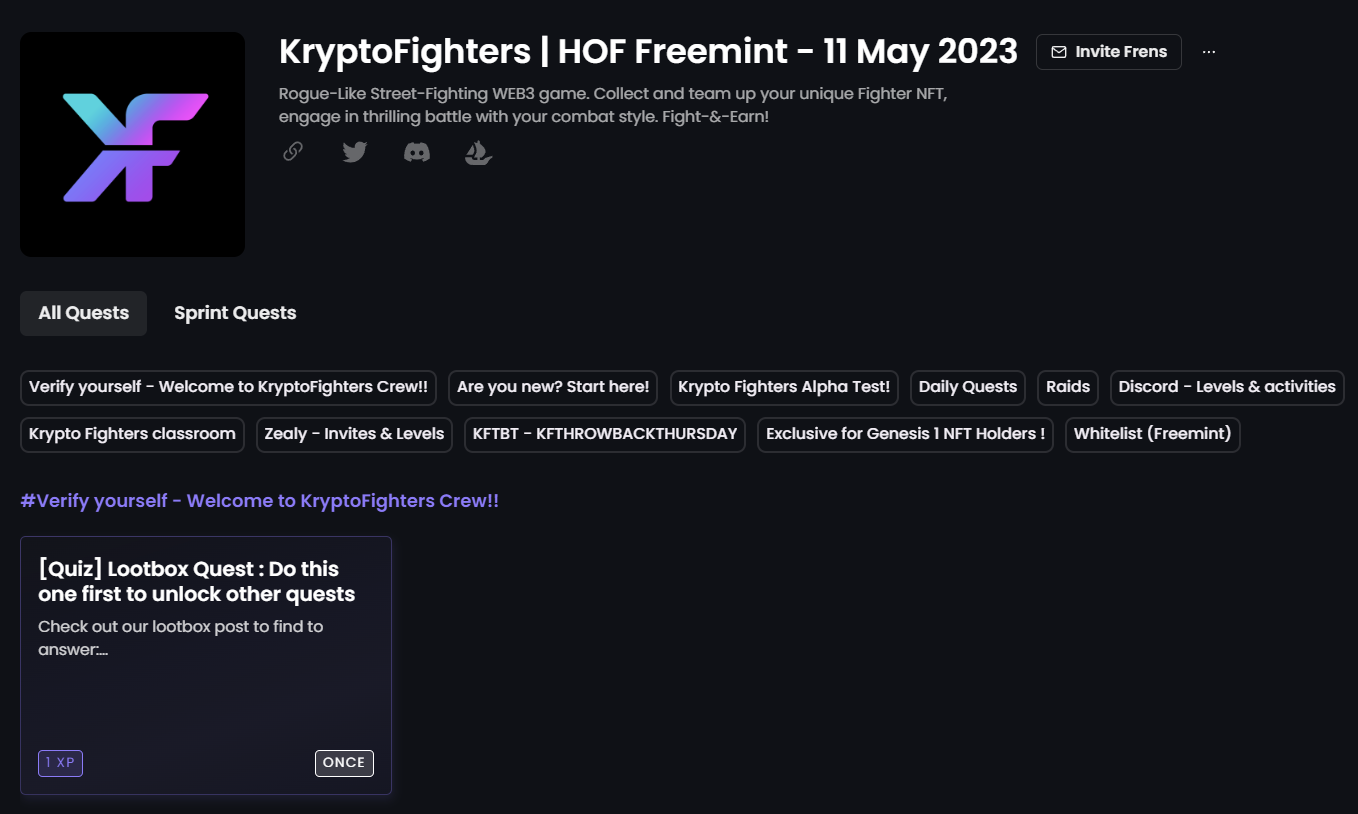Click the ONCE frequency badge

click(x=344, y=762)
